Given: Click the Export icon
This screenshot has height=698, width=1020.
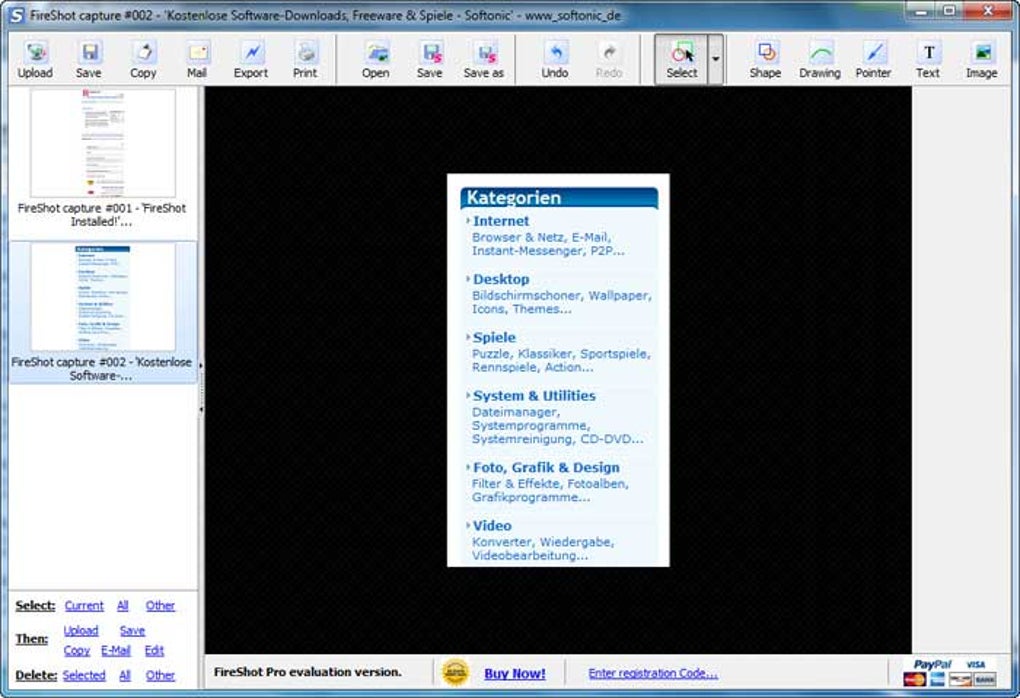Looking at the screenshot, I should pos(250,60).
